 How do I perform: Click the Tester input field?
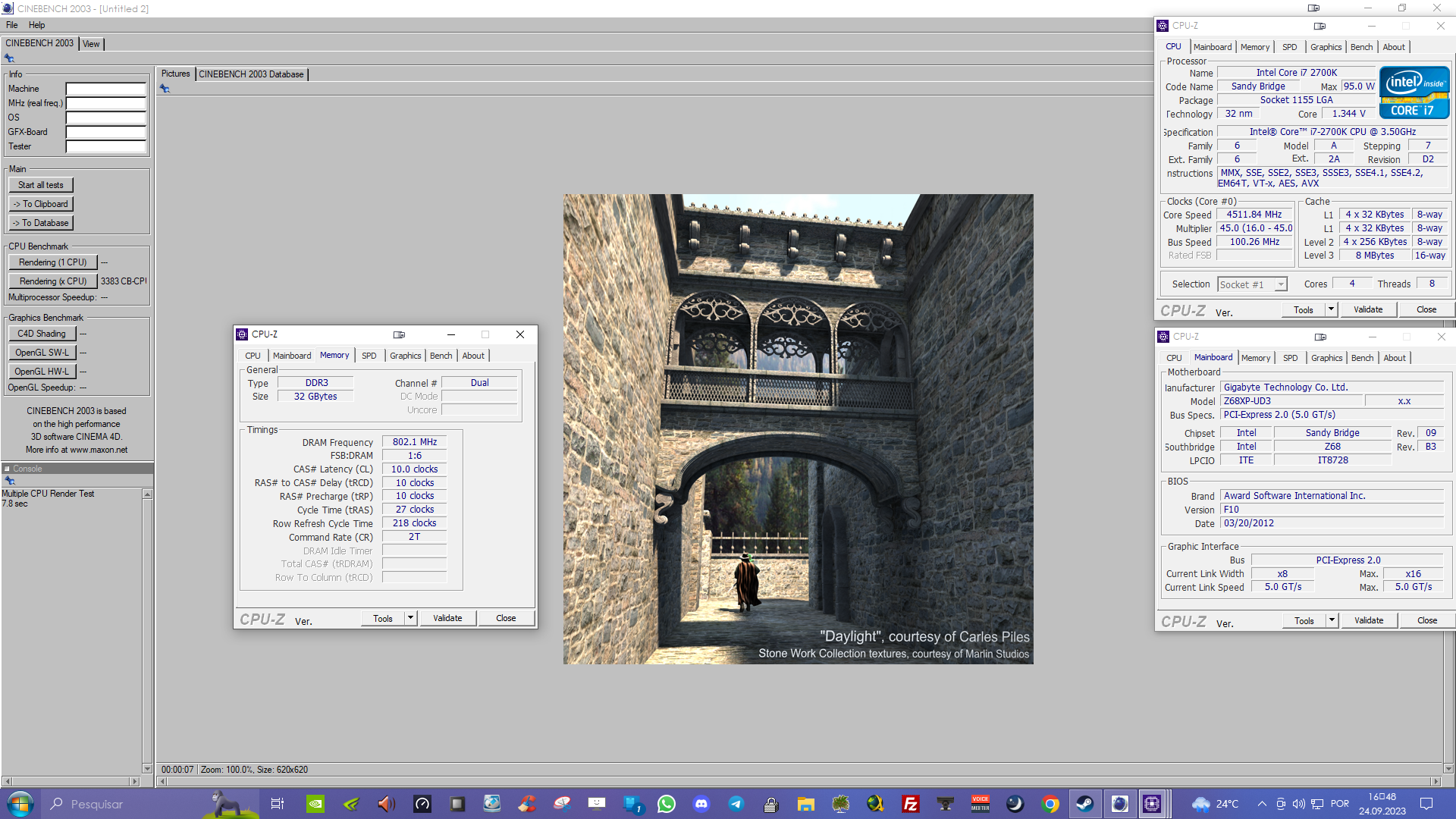coord(105,146)
